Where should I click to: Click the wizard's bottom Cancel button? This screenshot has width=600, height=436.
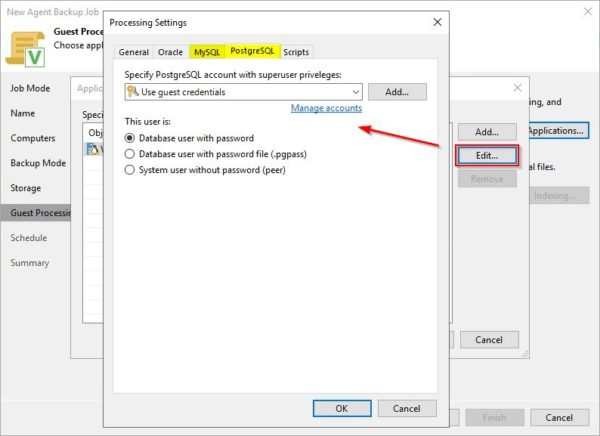tap(559, 418)
